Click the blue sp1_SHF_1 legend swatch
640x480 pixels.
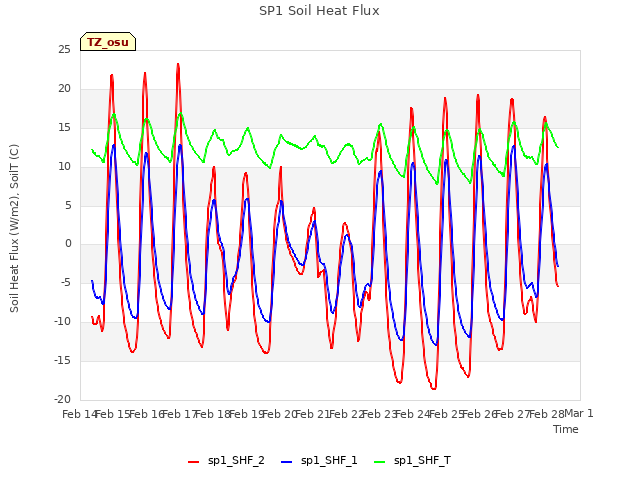point(287,462)
